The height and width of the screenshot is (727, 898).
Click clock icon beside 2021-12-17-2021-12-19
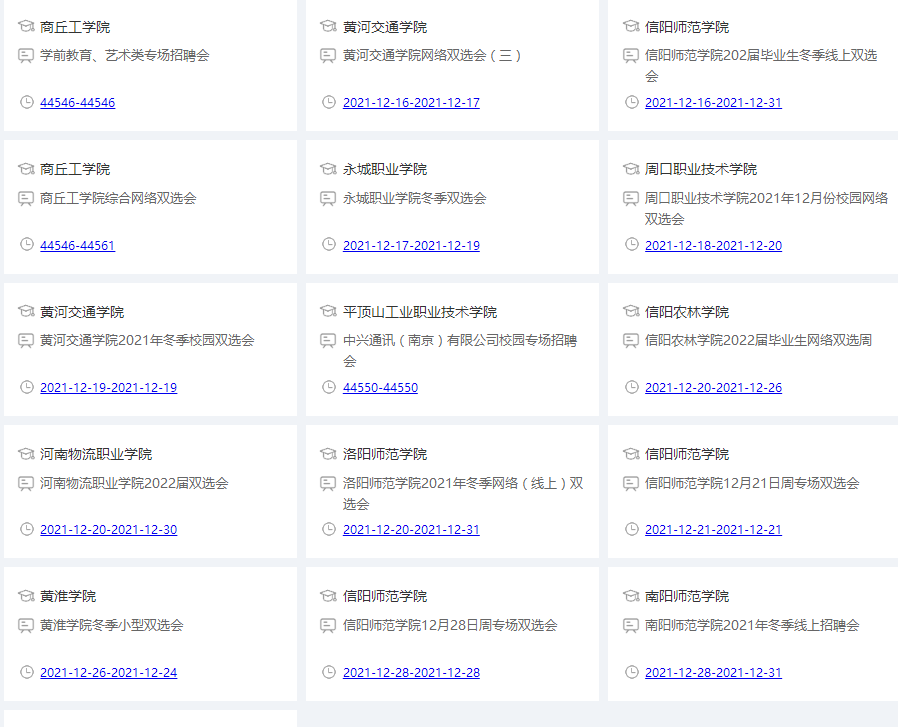[x=328, y=245]
